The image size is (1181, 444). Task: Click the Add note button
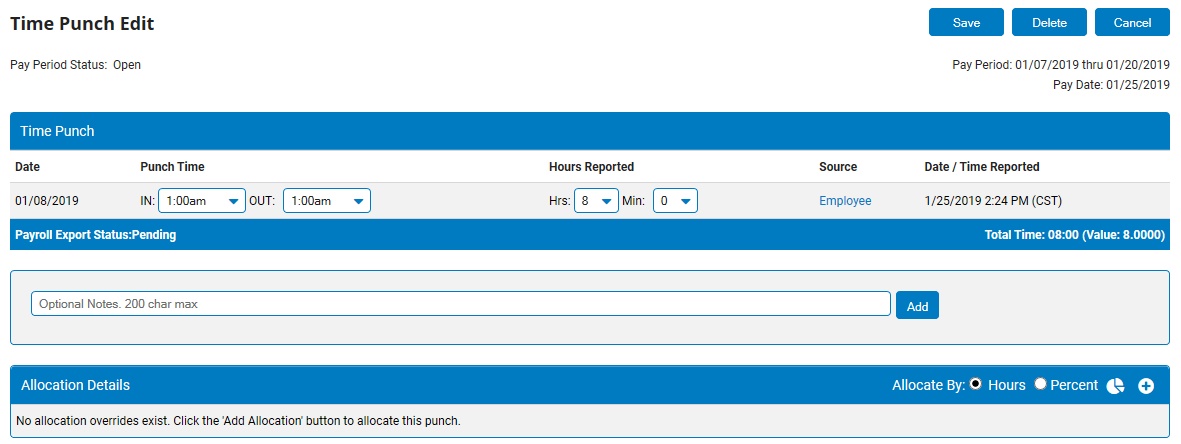[917, 305]
